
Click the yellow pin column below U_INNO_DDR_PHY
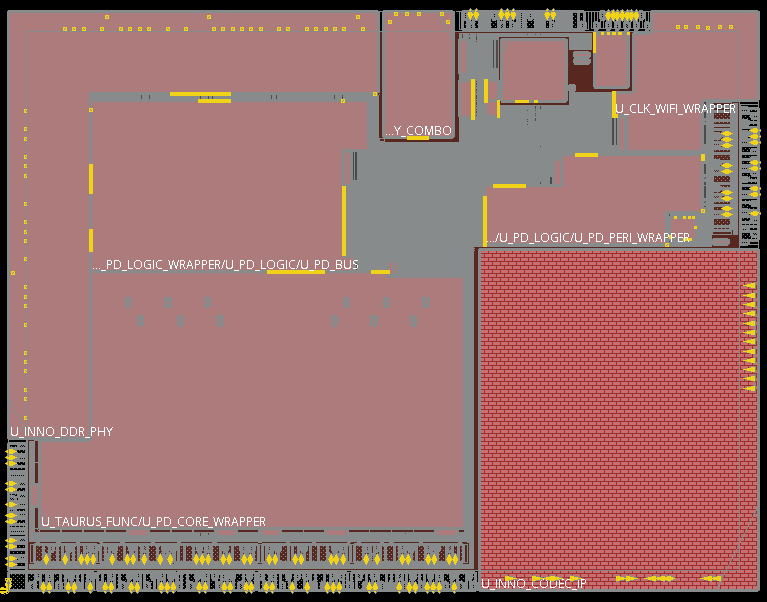(x=12, y=500)
